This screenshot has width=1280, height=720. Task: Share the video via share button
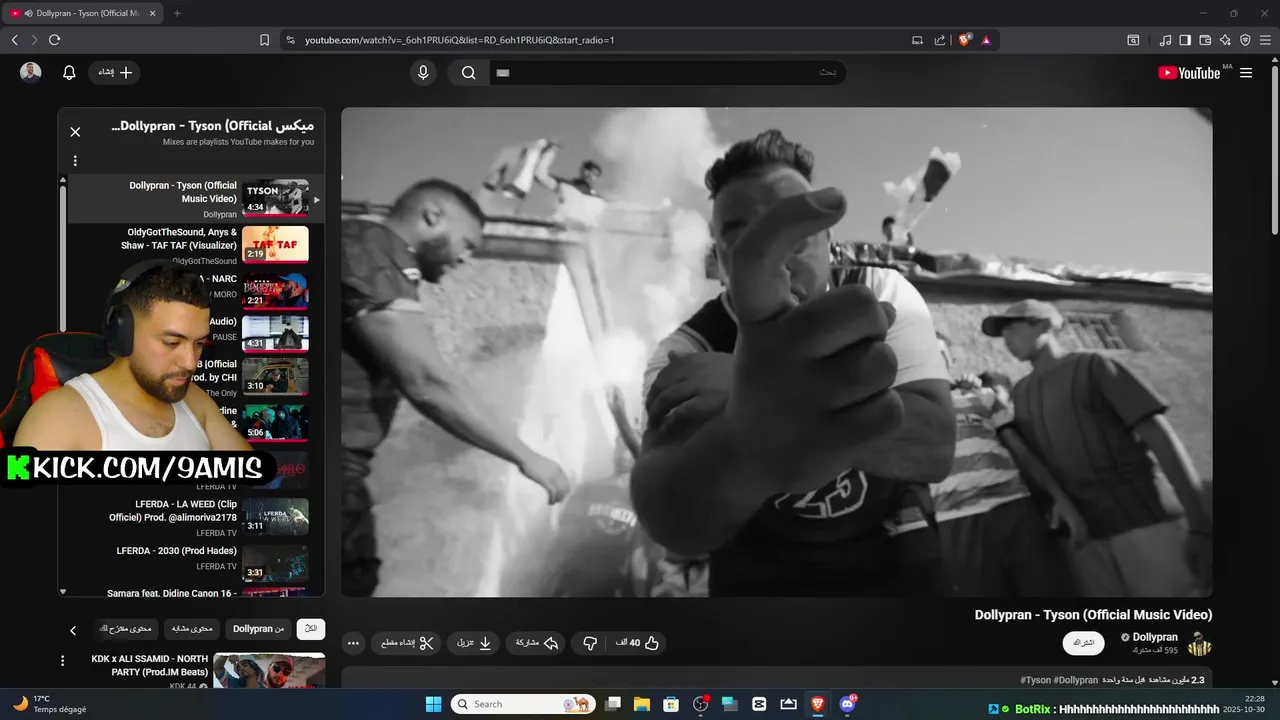coord(536,643)
